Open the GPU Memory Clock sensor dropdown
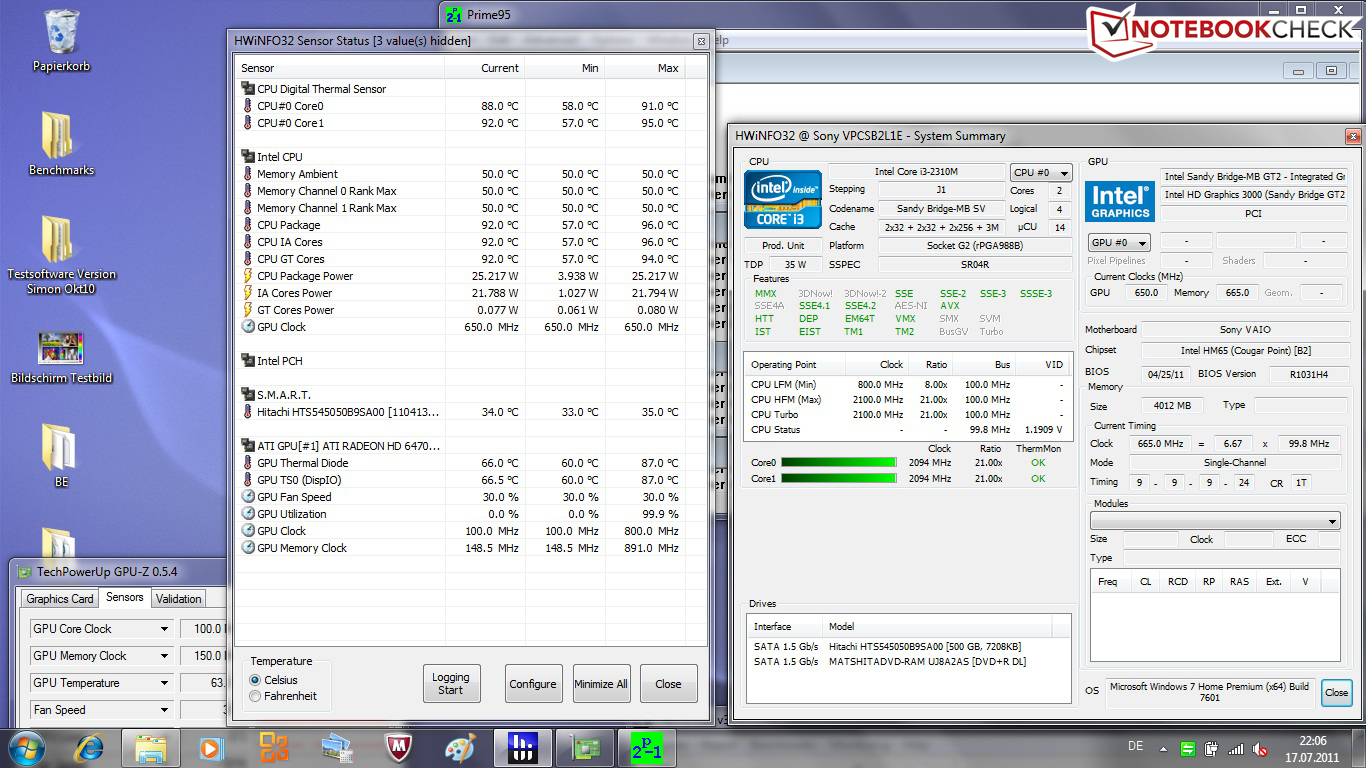Screen dimensions: 1366x768 100,656
